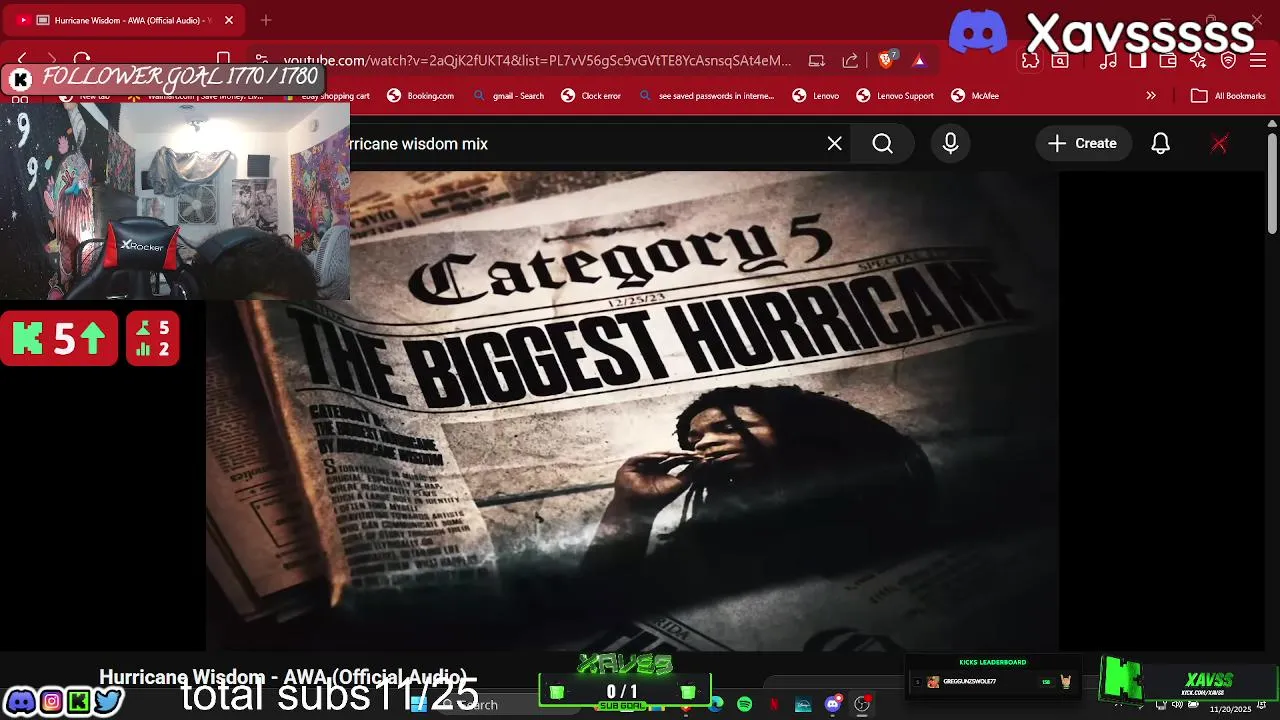Open the browser hamburger menu
Screen dimensions: 1280x720
click(1258, 61)
